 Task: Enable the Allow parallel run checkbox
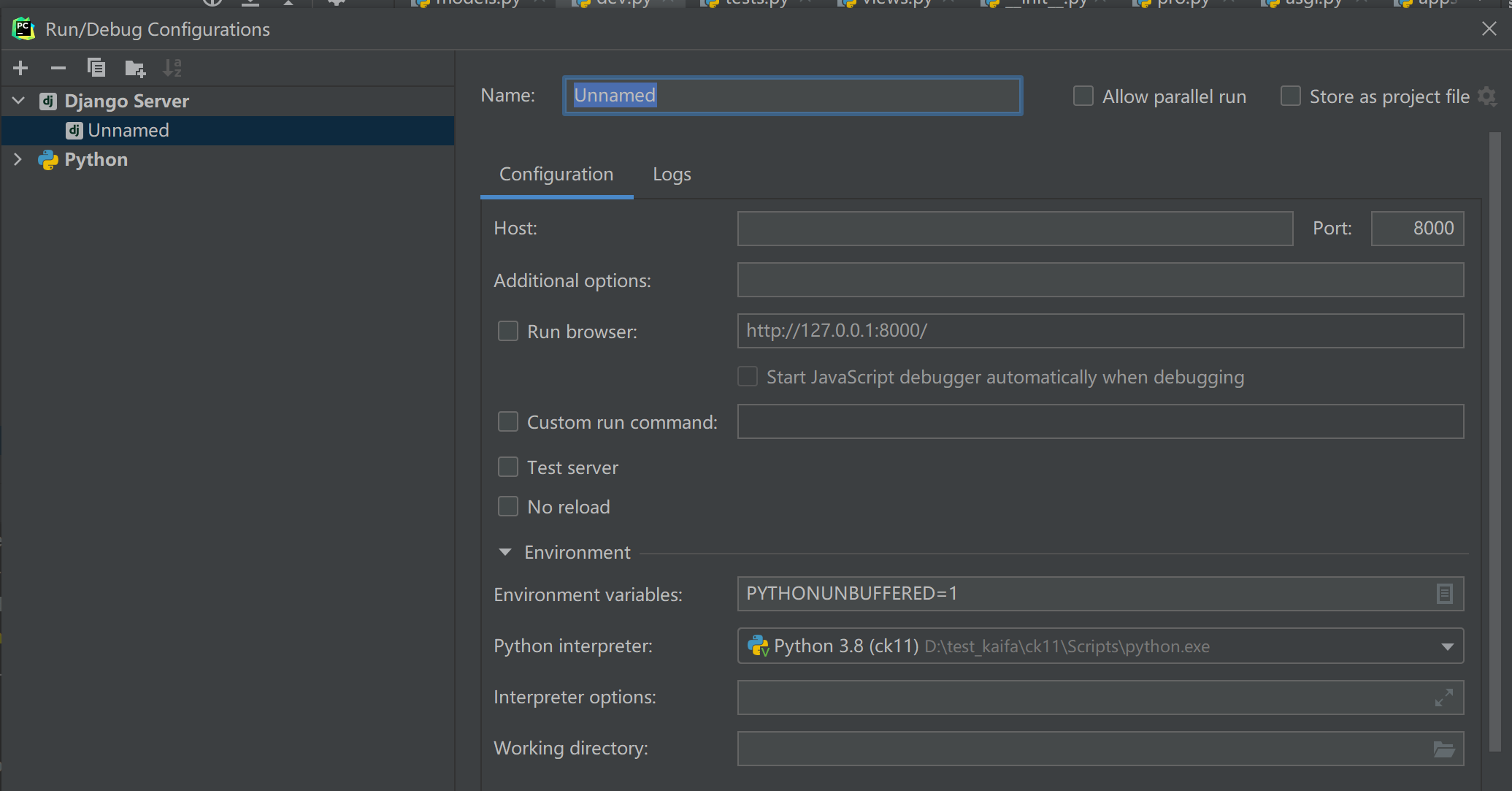pos(1083,96)
